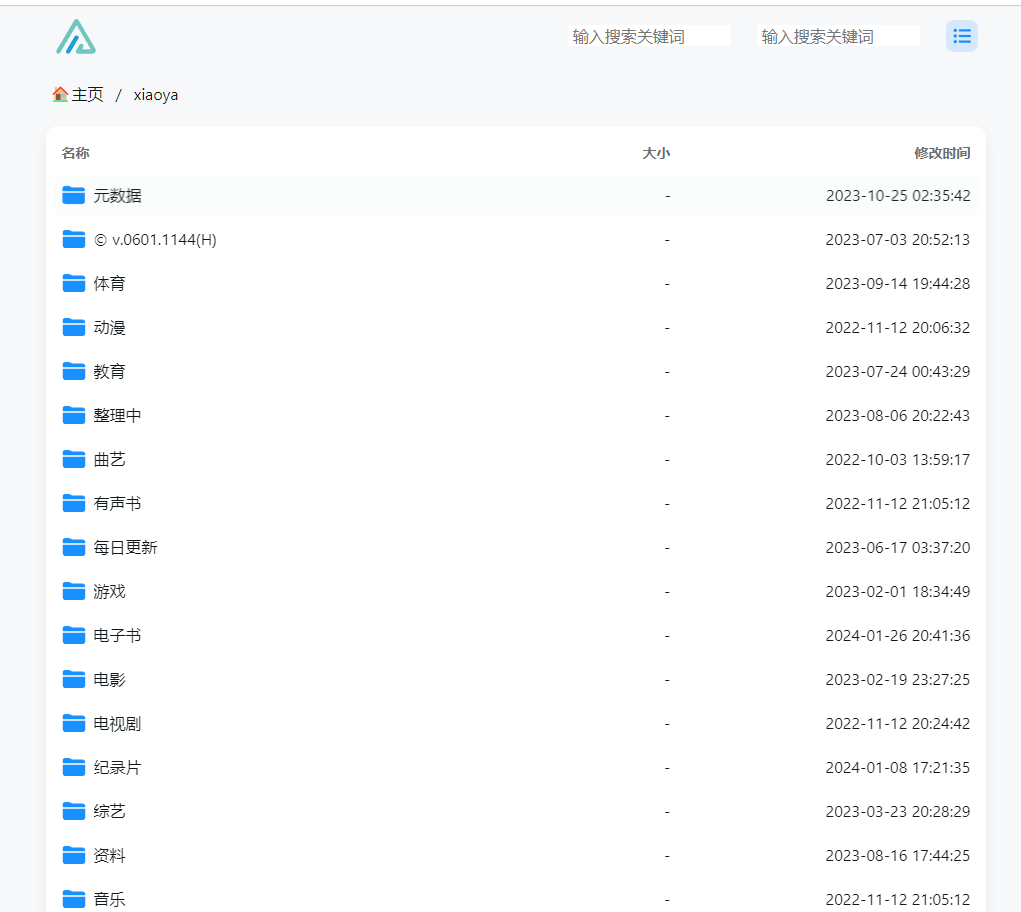Click folder icon of 电子书
1021x912 pixels.
pyautogui.click(x=74, y=635)
